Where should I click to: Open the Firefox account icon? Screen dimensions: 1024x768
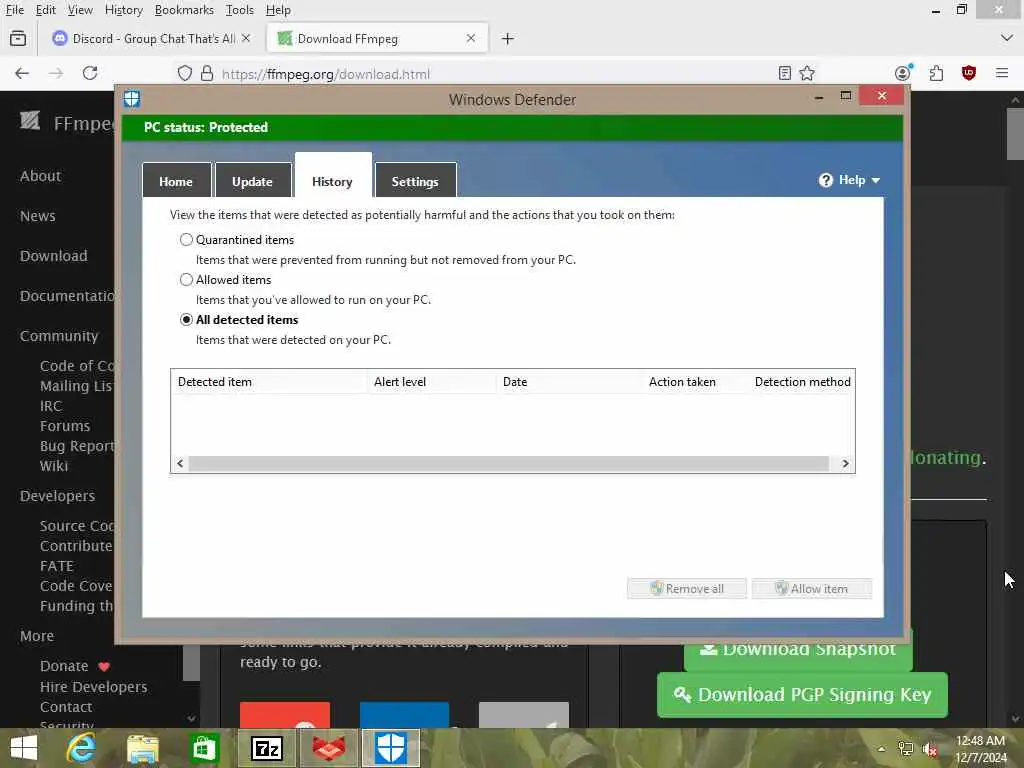(903, 72)
